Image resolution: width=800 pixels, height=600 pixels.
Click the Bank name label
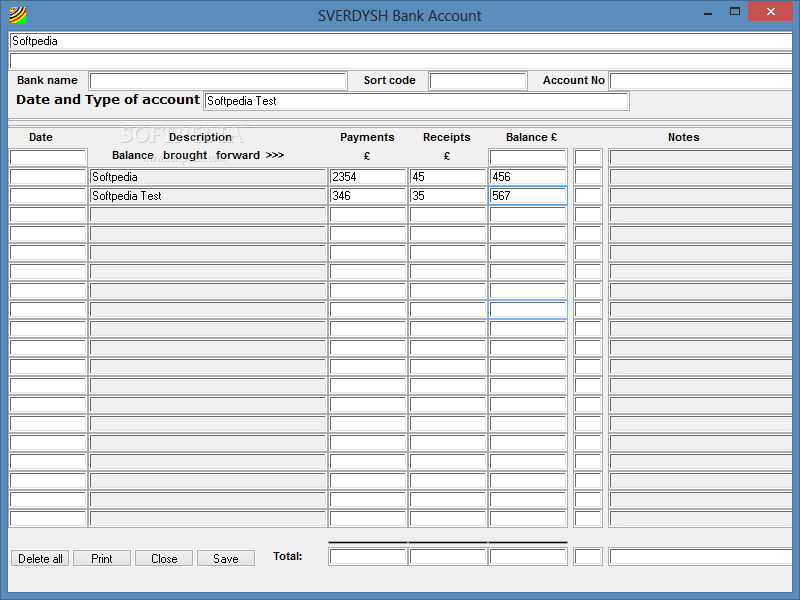point(47,80)
